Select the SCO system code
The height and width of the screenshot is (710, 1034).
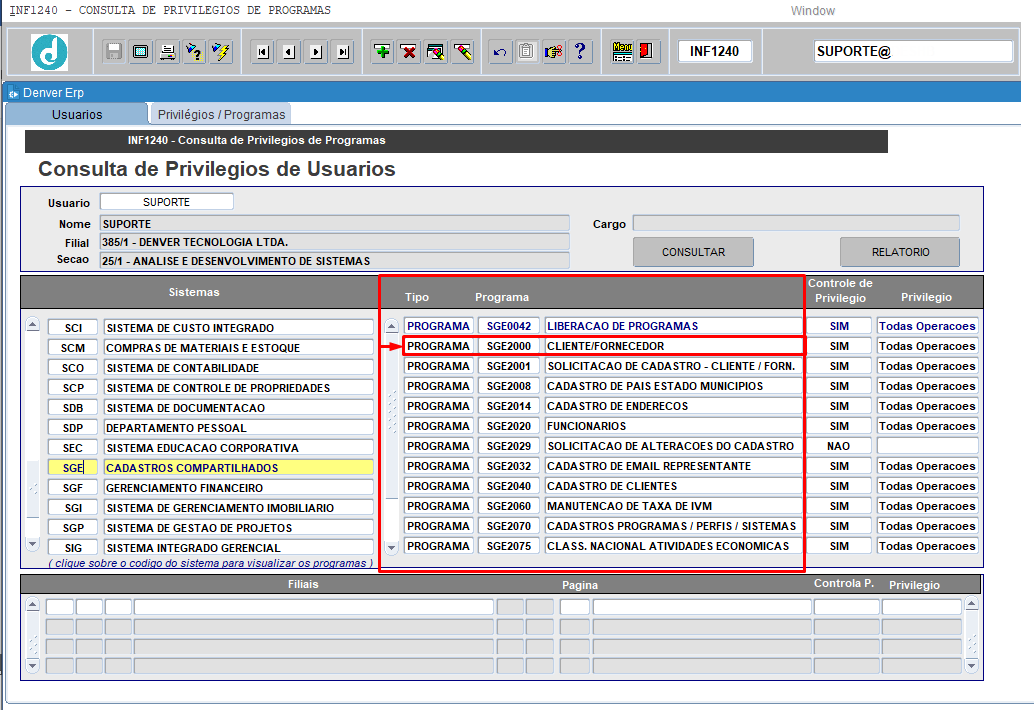(73, 368)
